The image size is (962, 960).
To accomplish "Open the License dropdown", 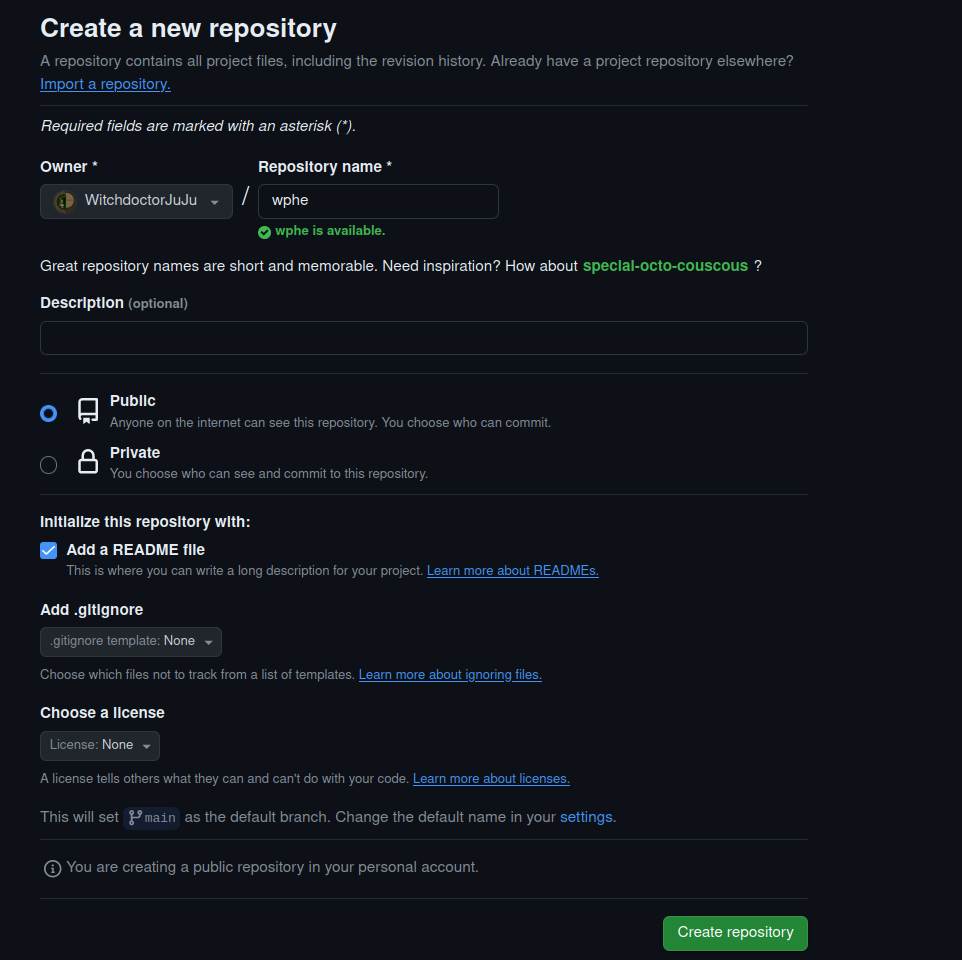I will 99,745.
